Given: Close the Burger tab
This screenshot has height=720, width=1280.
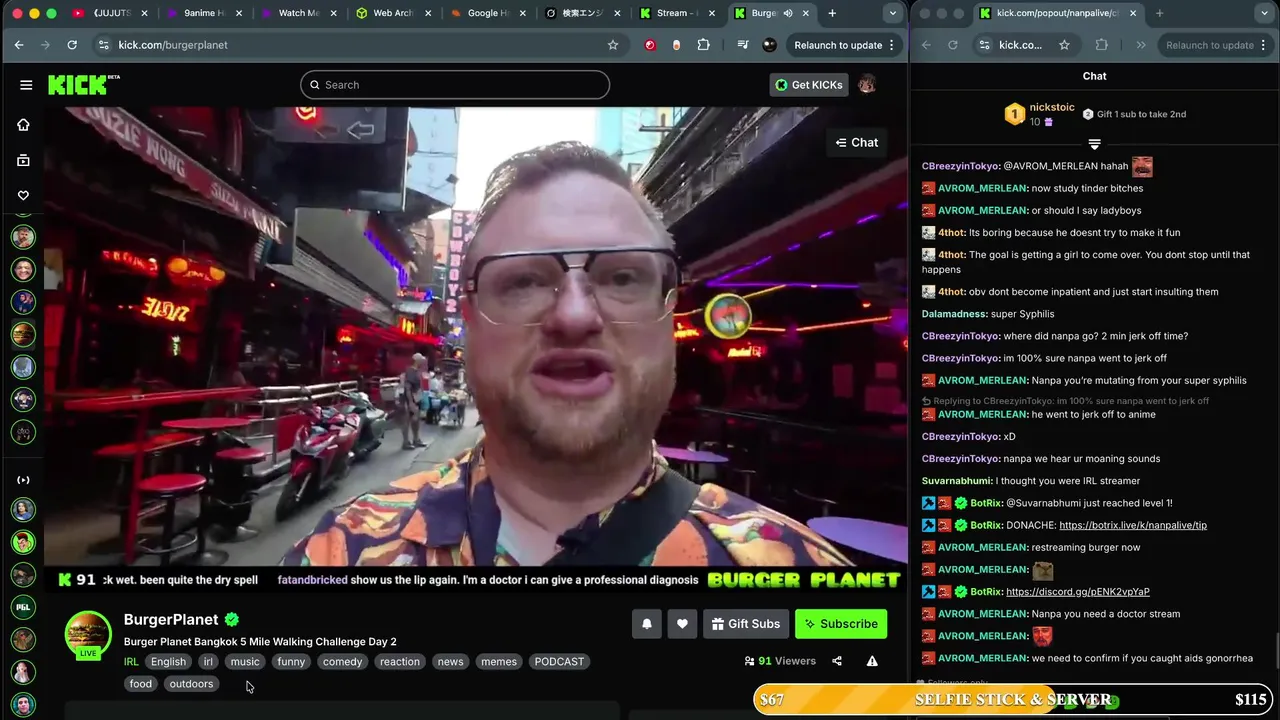Looking at the screenshot, I should [807, 13].
